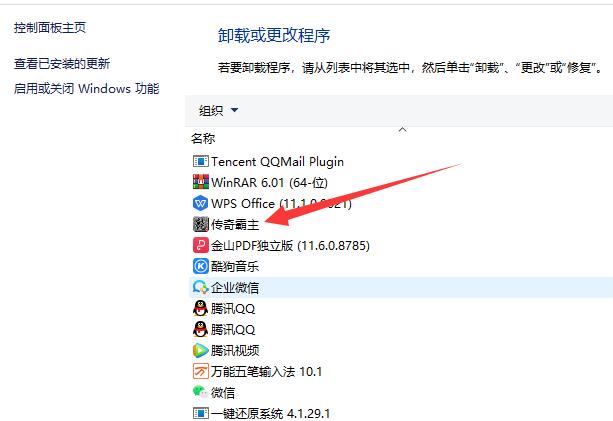Select 金山PDF独立版 (11.6.0.8785) entry text
This screenshot has width=613, height=421.
tap(290, 245)
